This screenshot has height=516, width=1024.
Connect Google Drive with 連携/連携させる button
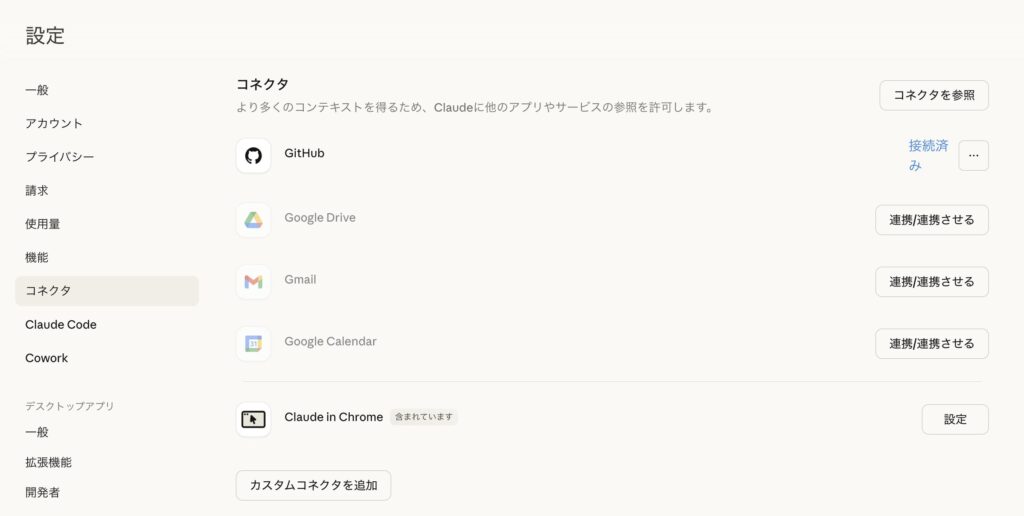coord(931,220)
